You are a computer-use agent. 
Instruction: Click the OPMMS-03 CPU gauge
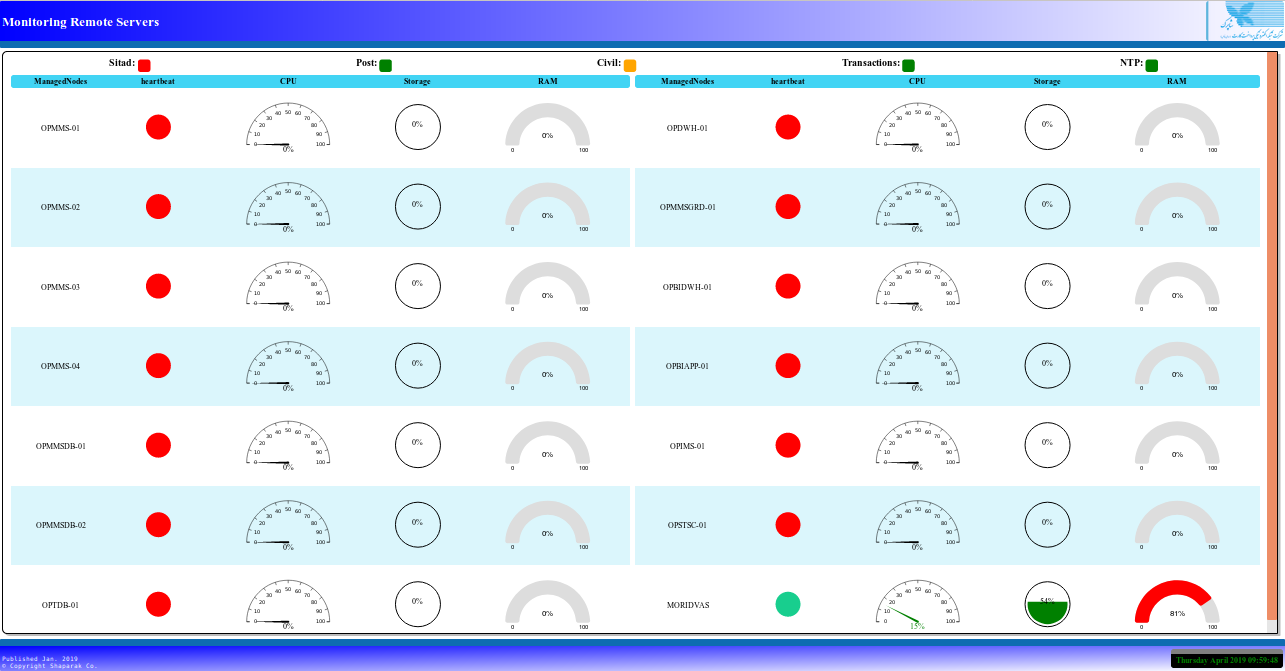tap(288, 286)
